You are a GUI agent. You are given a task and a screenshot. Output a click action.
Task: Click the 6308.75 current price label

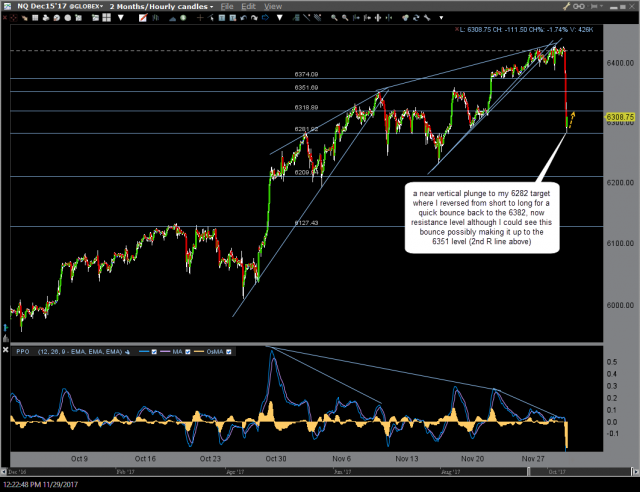coord(620,117)
